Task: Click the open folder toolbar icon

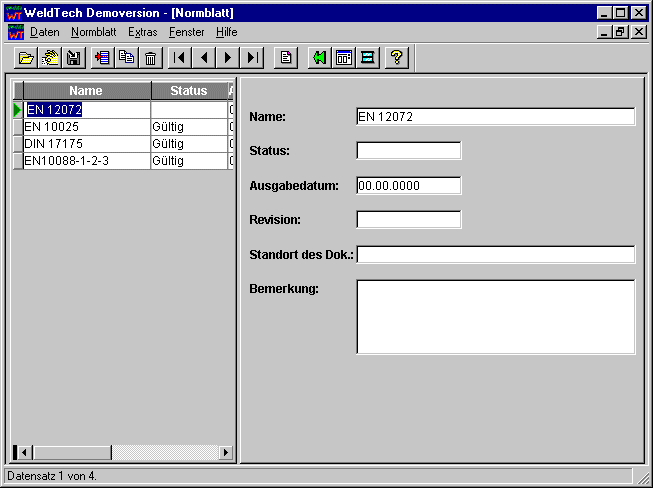Action: pyautogui.click(x=26, y=58)
